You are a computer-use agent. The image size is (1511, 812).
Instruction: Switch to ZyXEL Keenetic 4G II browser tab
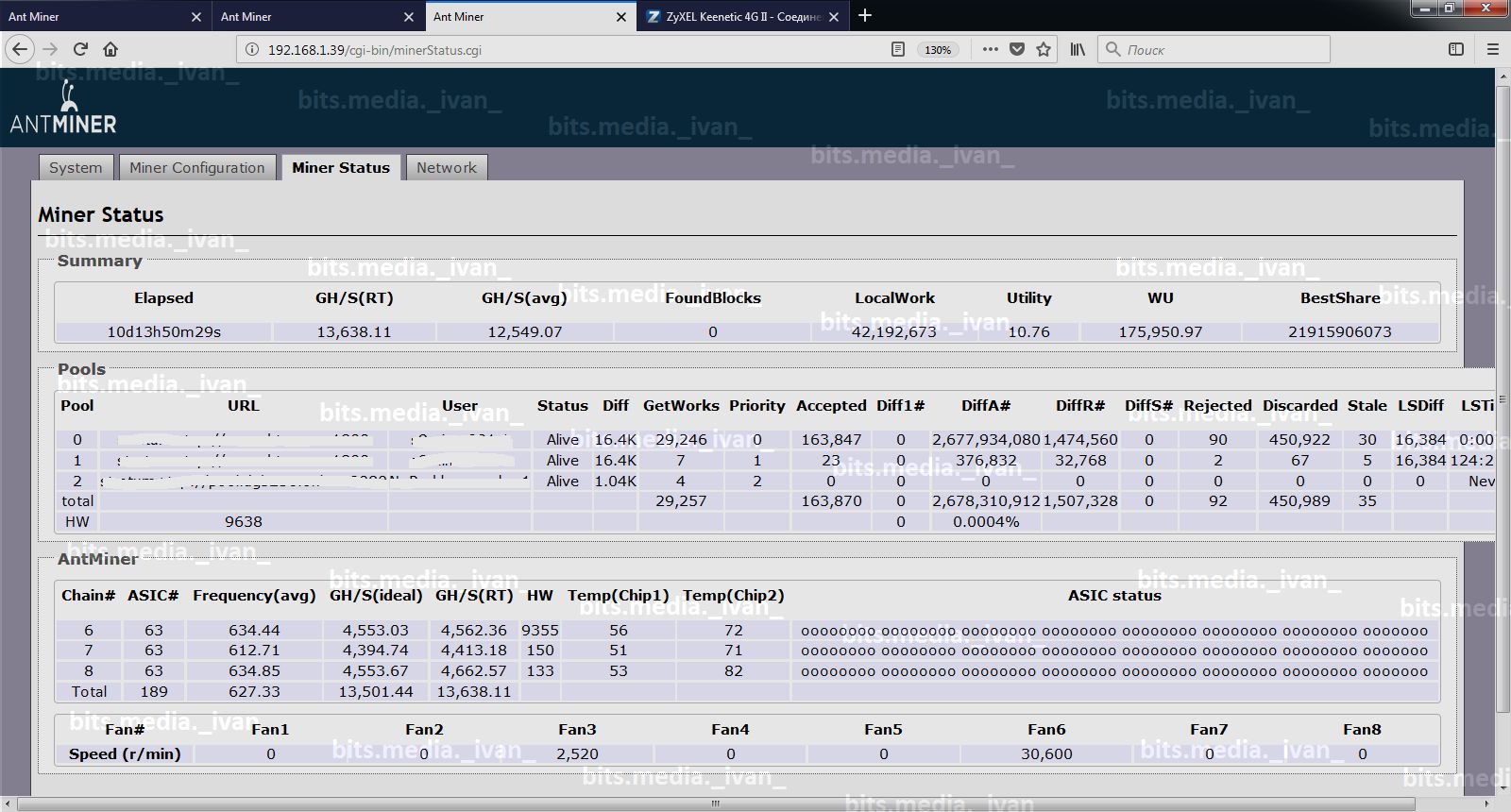[x=743, y=16]
